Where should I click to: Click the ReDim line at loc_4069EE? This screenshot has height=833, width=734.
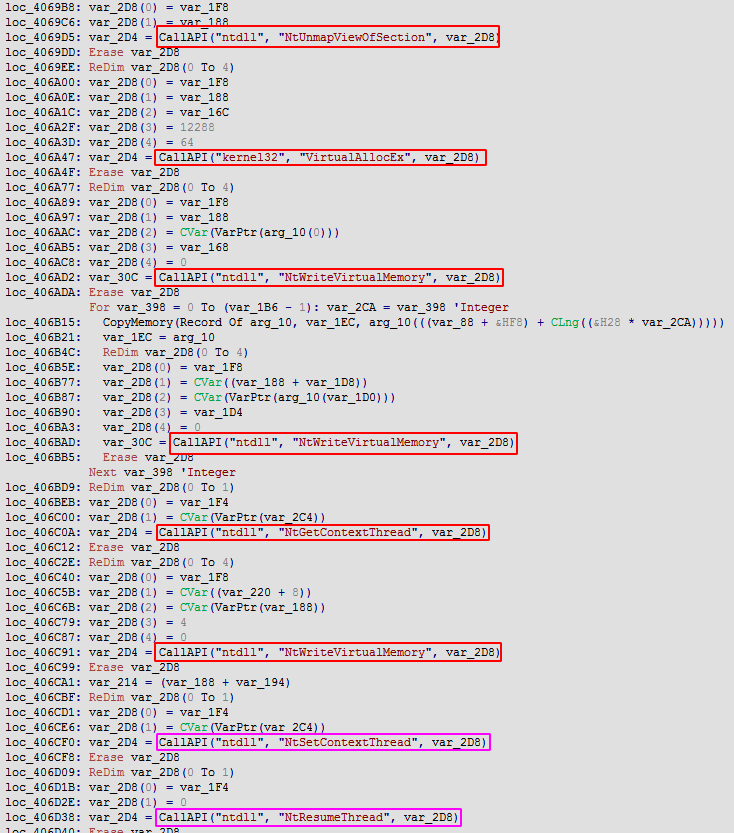161,67
